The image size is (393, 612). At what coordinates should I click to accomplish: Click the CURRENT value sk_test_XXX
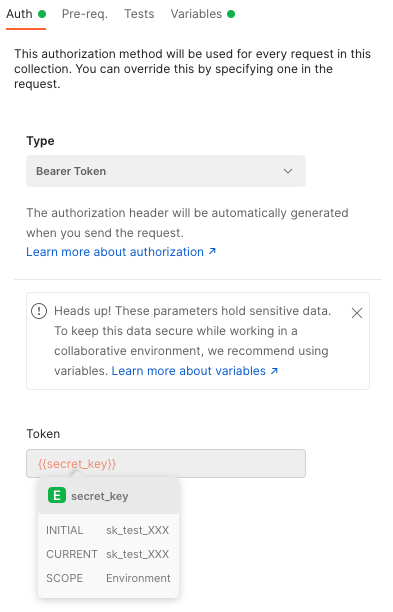point(137,554)
